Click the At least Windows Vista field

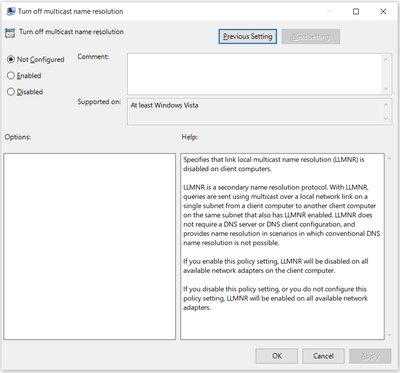pos(255,112)
